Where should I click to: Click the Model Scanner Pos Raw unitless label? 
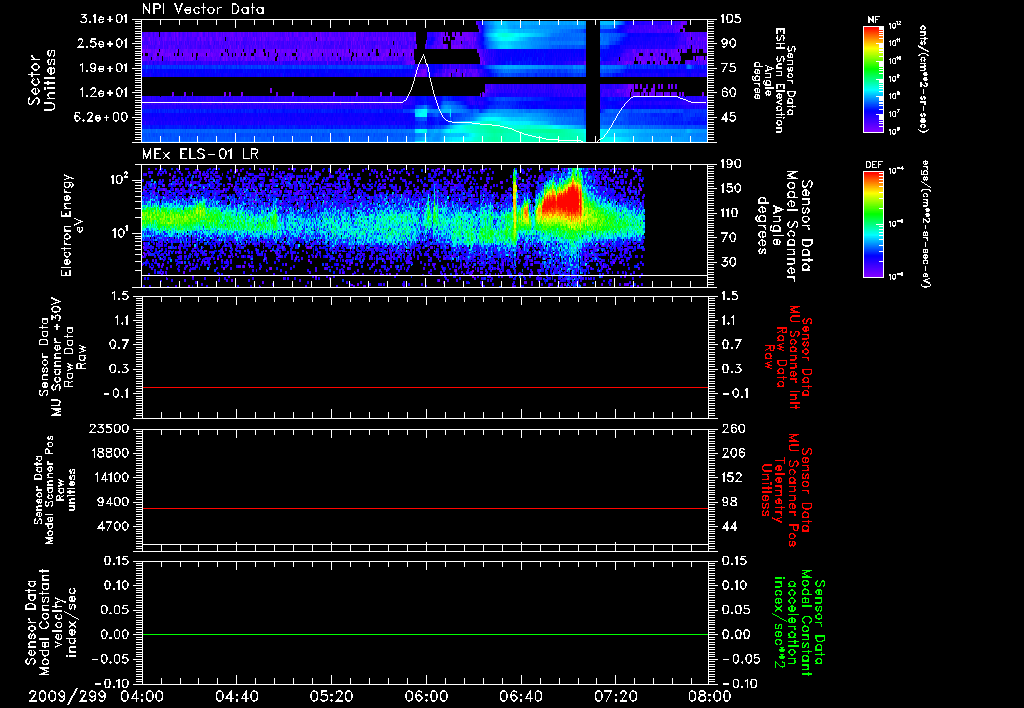point(54,490)
